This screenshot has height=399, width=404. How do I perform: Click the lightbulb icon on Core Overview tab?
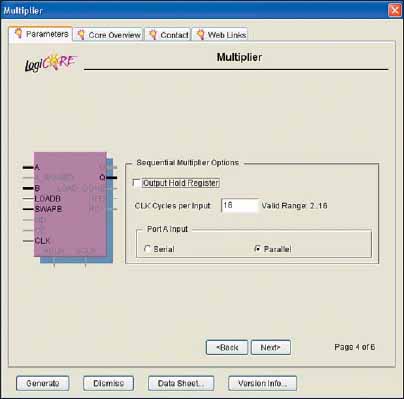coord(81,34)
